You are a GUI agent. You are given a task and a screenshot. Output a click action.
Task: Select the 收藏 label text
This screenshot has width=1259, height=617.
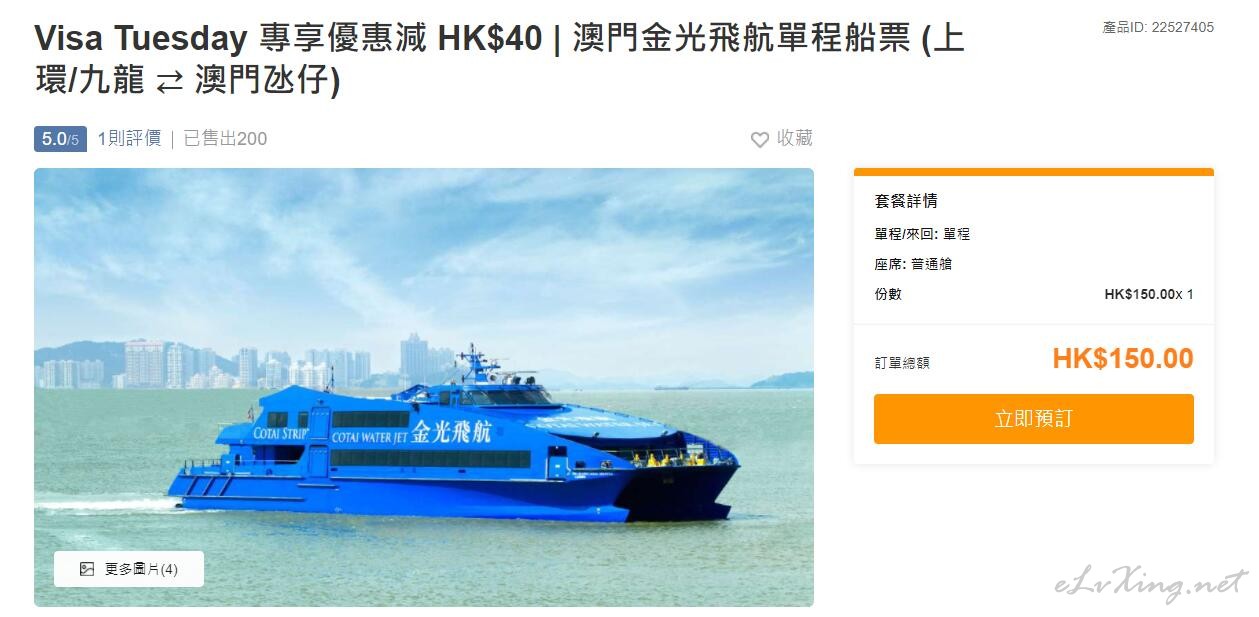[795, 139]
